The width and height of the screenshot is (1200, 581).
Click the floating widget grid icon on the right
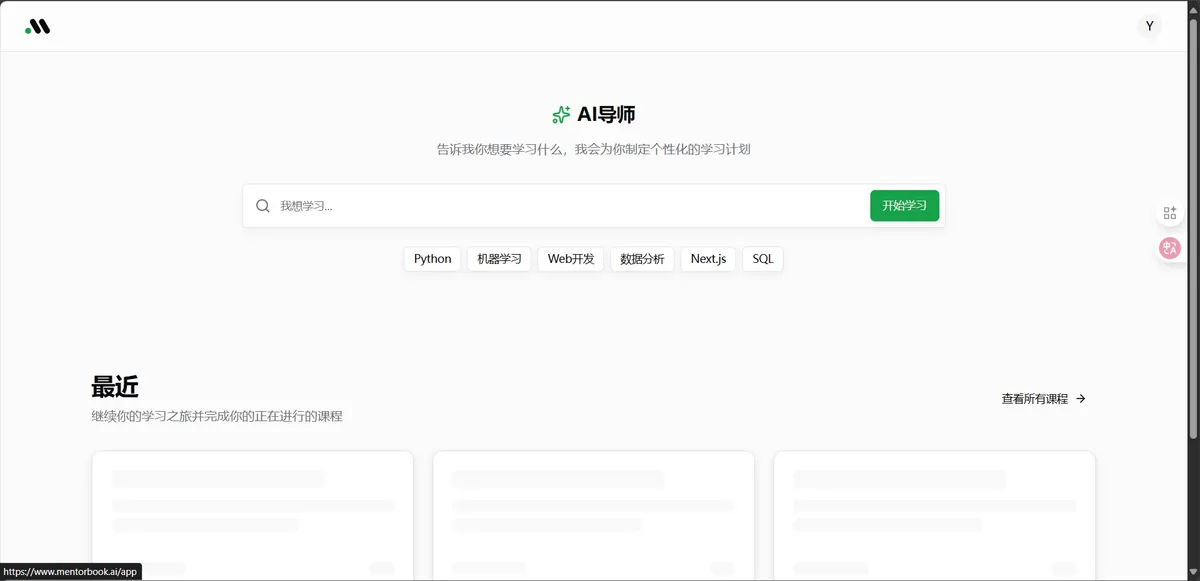(1170, 212)
